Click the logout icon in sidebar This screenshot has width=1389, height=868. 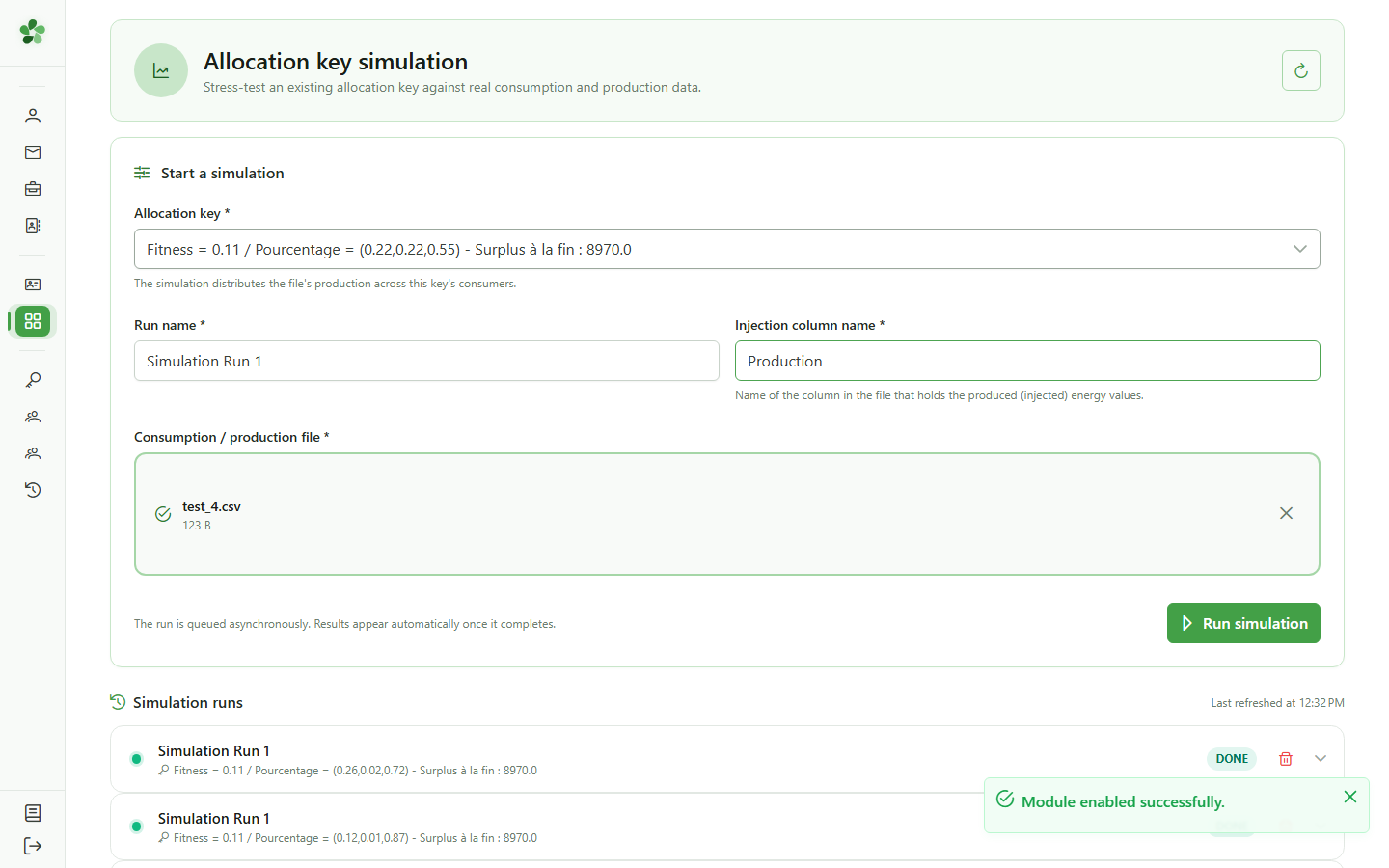click(33, 846)
